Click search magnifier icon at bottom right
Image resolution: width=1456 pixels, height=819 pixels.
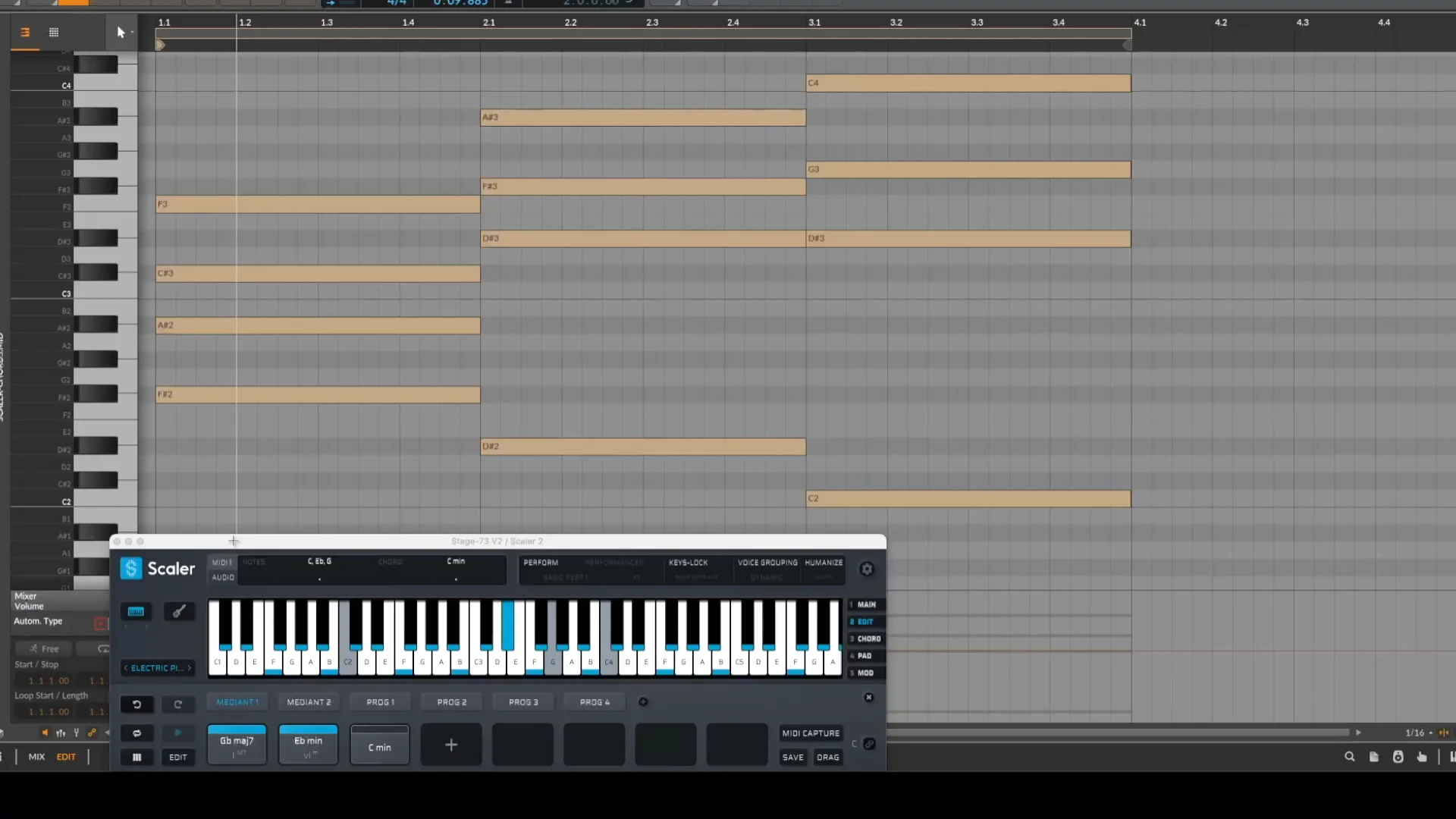click(x=1350, y=757)
